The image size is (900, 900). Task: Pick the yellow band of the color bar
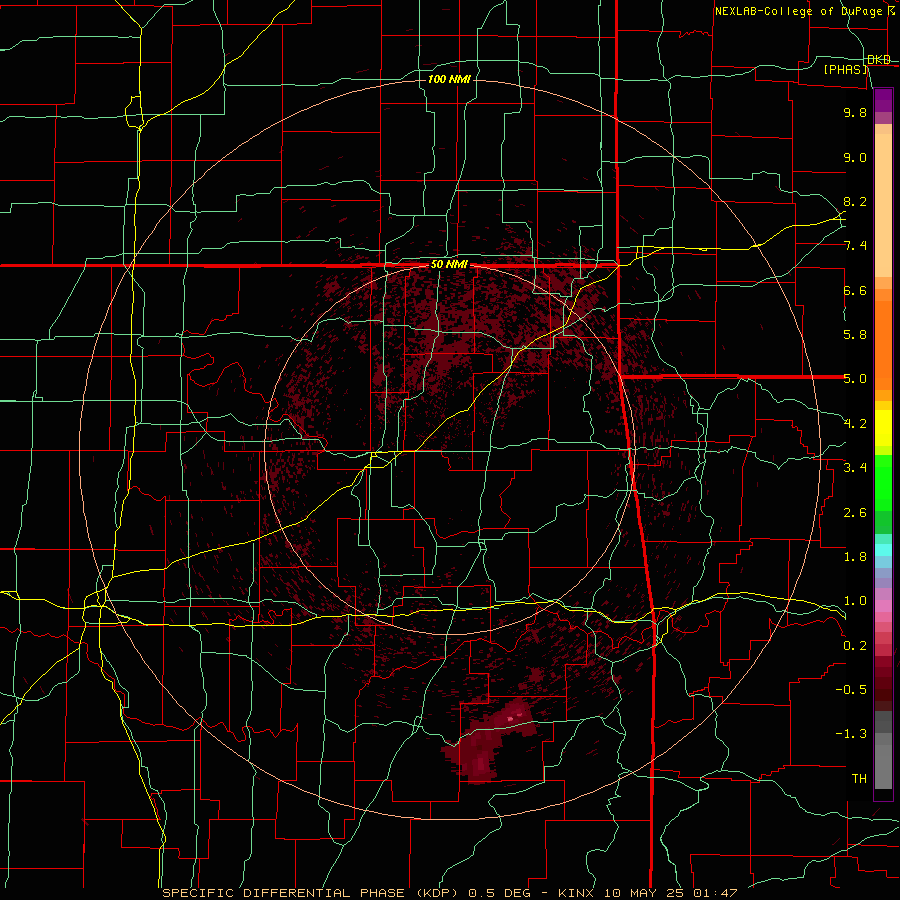click(x=883, y=428)
